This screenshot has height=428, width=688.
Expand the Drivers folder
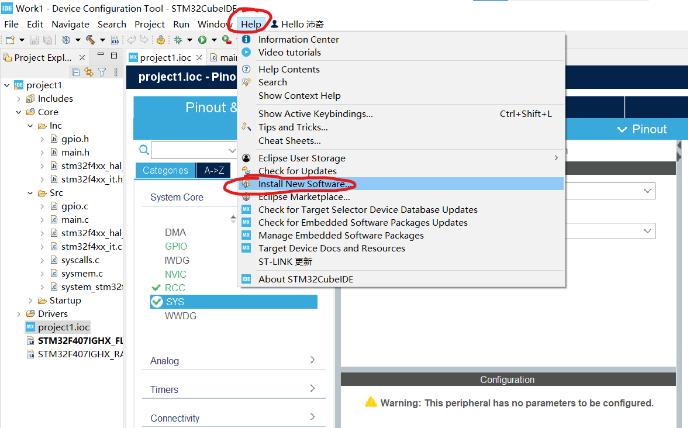pyautogui.click(x=18, y=314)
